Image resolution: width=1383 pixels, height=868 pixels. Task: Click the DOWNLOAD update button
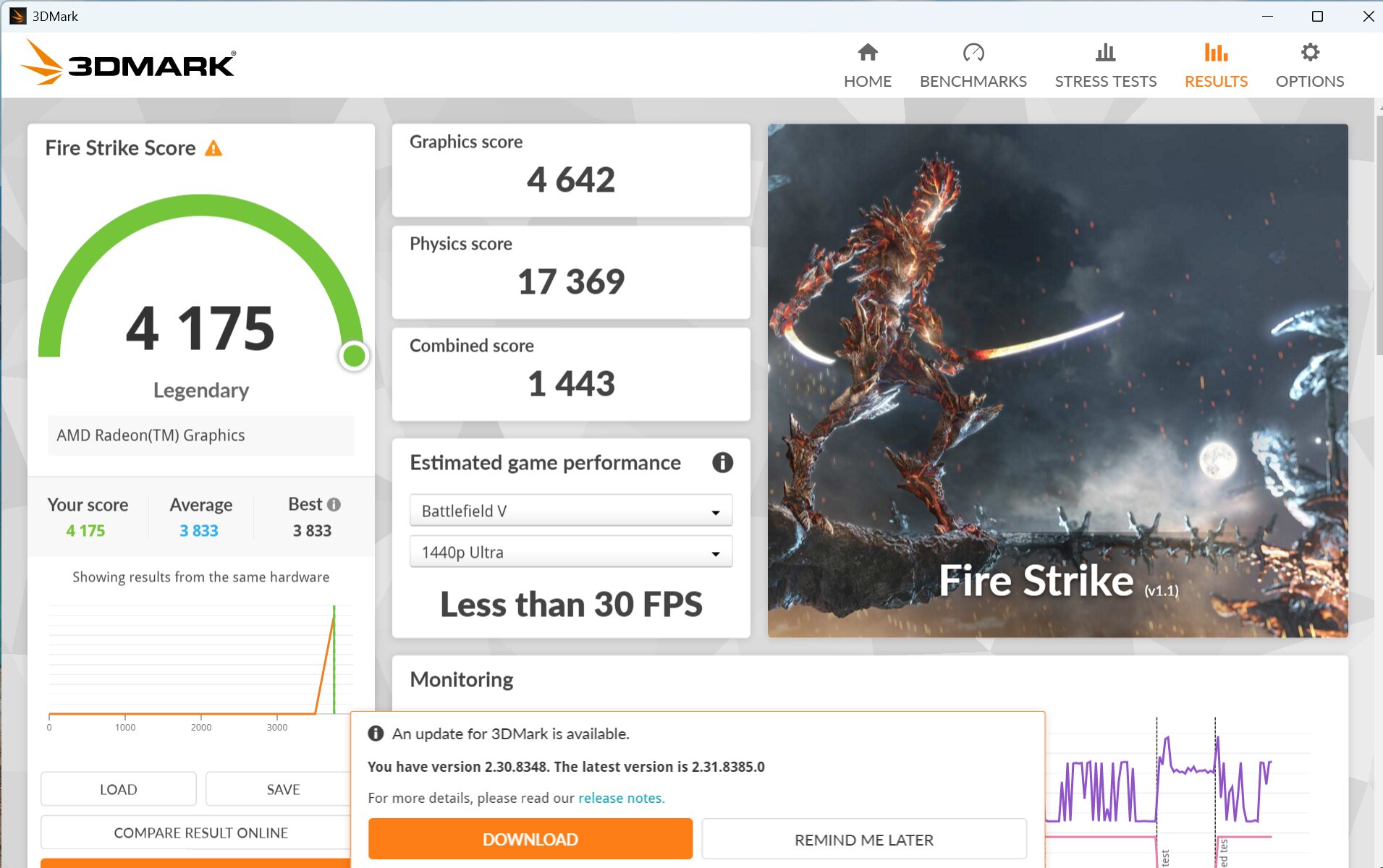pyautogui.click(x=530, y=839)
